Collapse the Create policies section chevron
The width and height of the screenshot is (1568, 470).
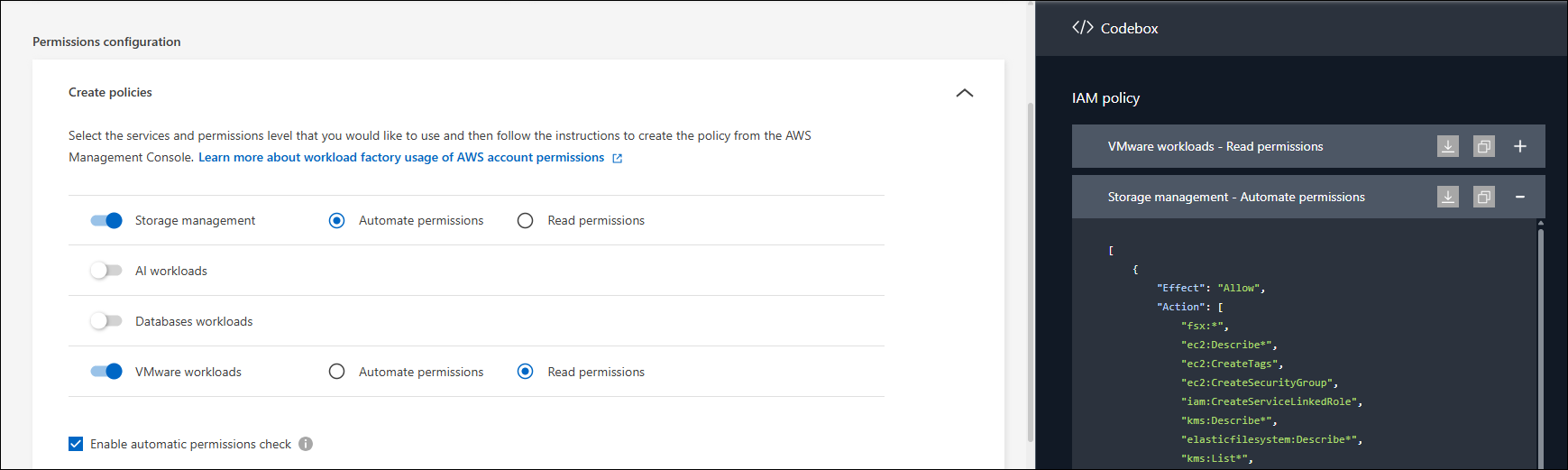[x=964, y=93]
